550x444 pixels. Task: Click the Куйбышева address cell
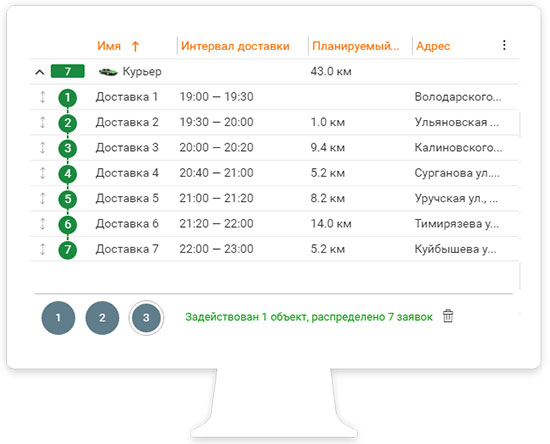pos(455,249)
